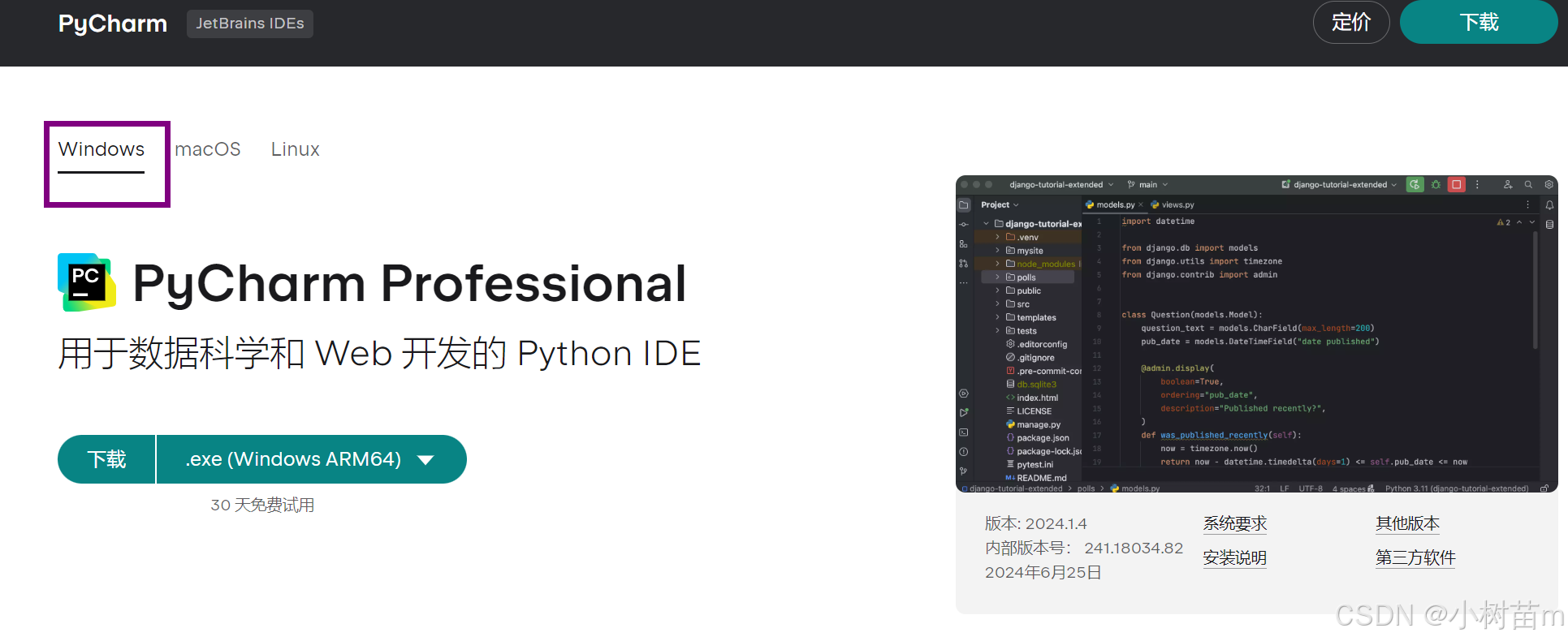Click the green Debug bug icon in IDE preview
The image size is (1568, 641).
click(1436, 185)
